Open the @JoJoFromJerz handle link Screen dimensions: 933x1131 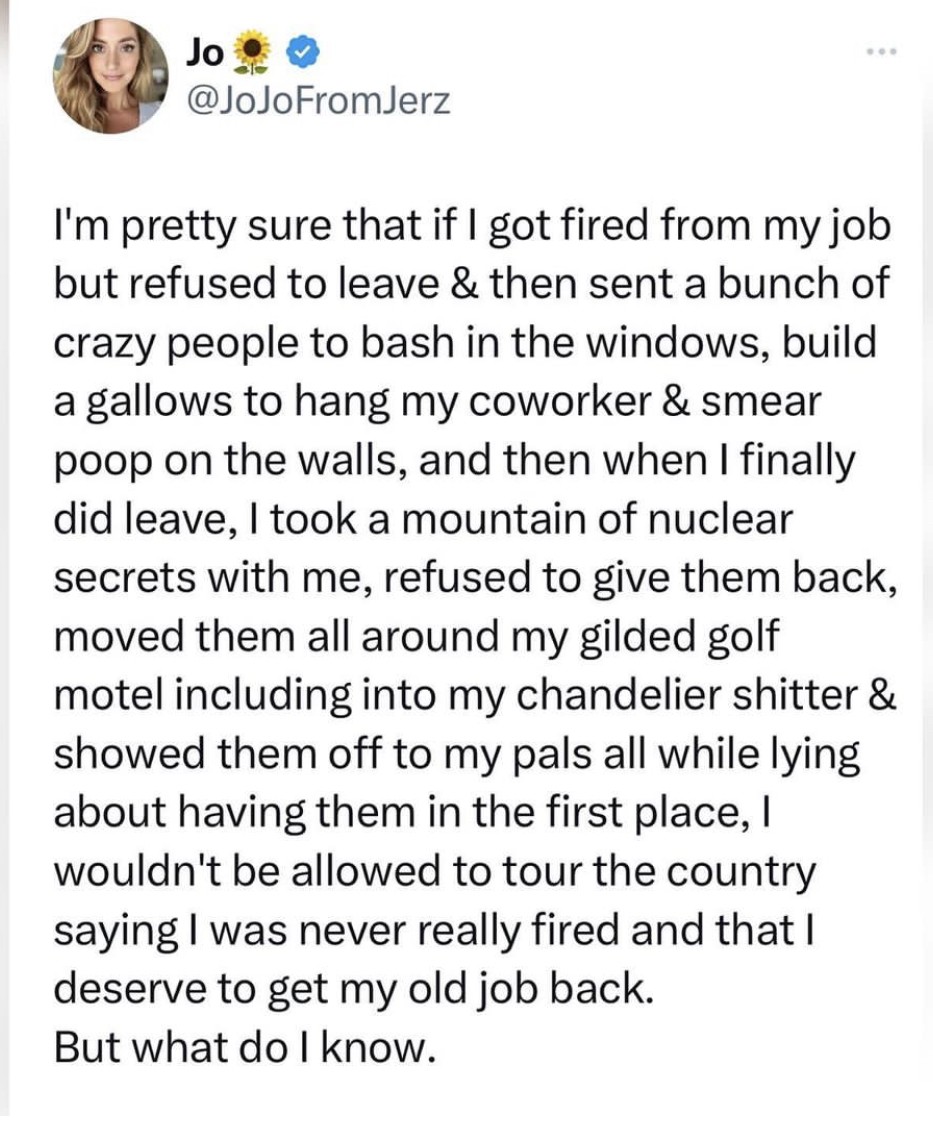(317, 102)
